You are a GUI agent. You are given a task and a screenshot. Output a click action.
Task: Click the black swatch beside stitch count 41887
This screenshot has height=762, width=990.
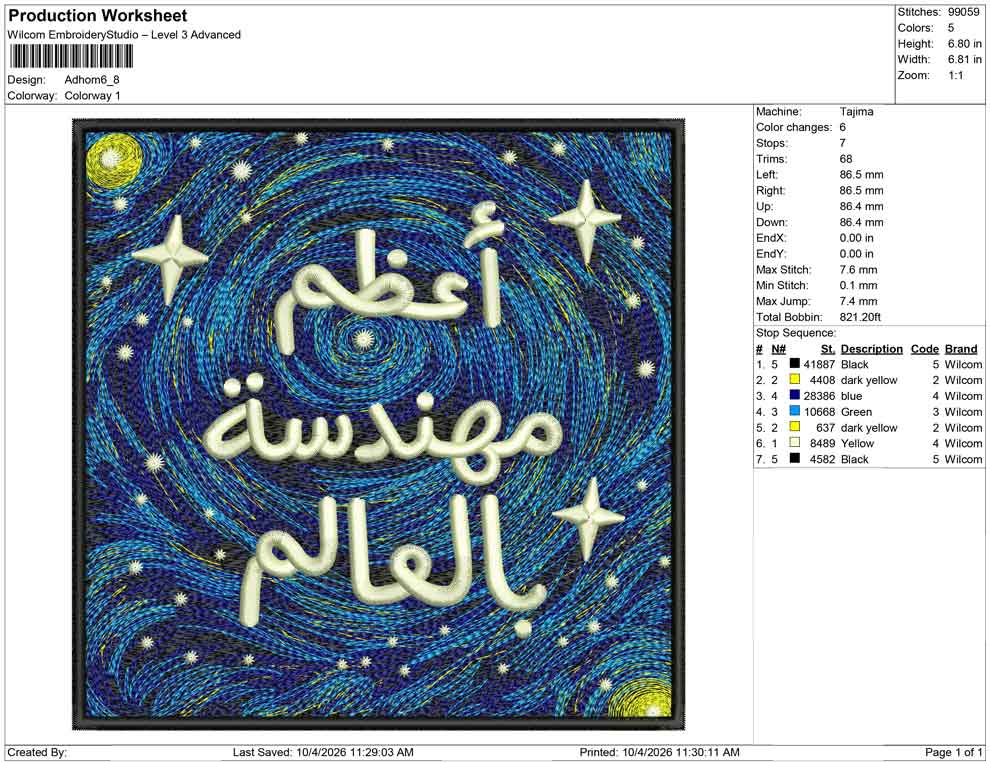click(x=795, y=364)
